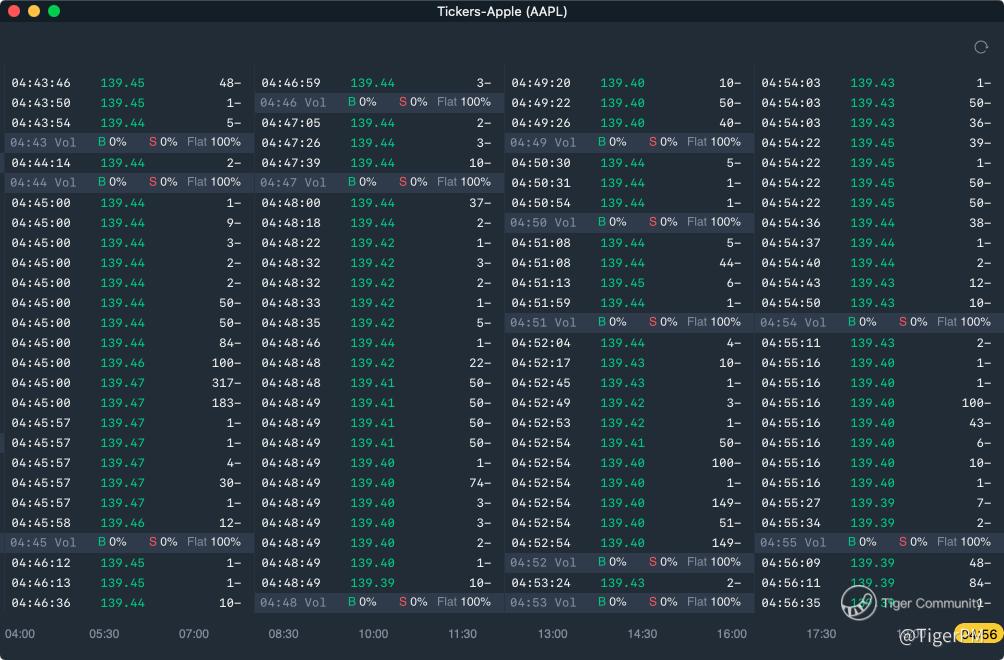Click the 04:50:30 tick row
This screenshot has width=1004, height=660.
pos(629,163)
